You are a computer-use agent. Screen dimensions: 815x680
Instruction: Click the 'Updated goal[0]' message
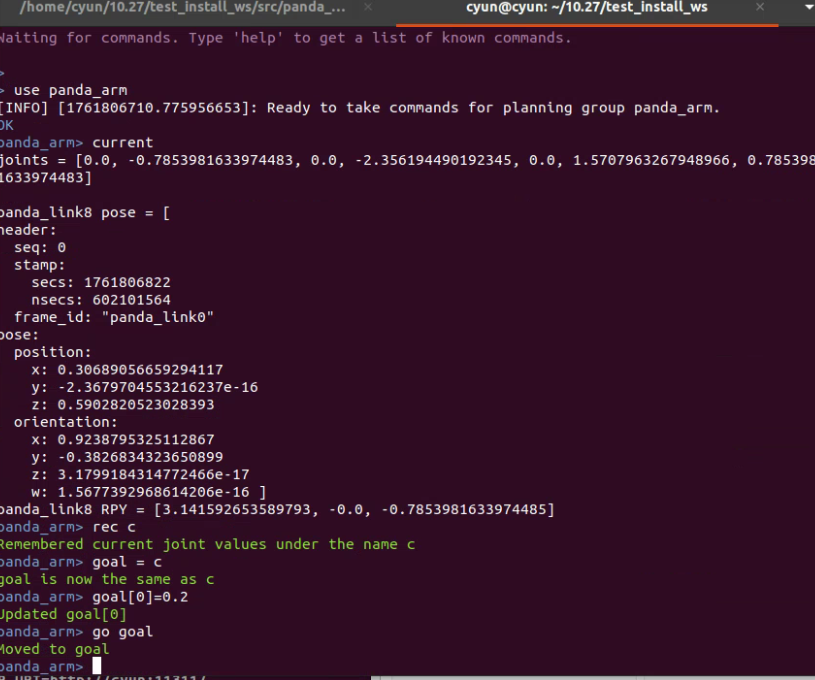pos(63,614)
